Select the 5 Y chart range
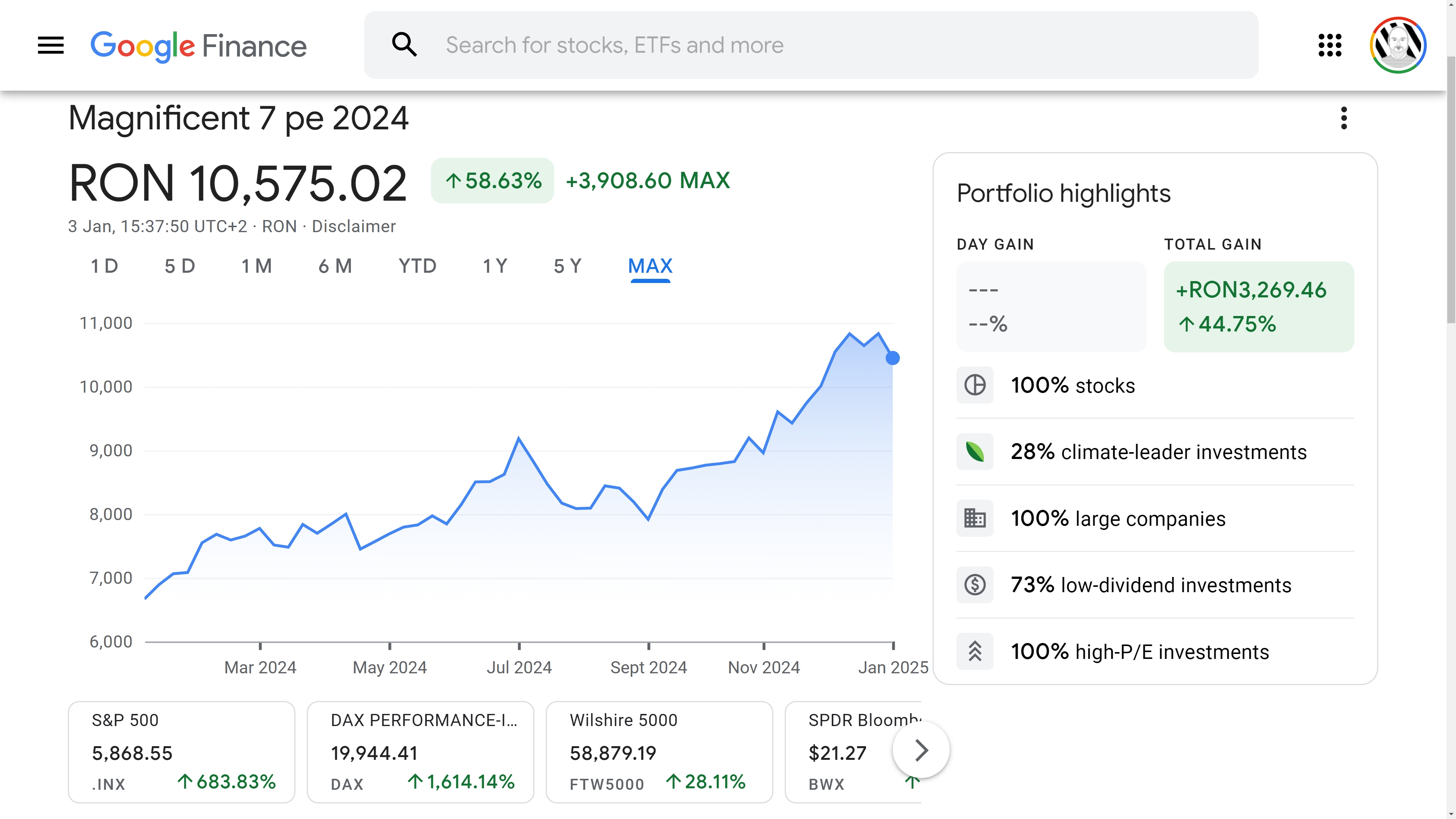Viewport: 1456px width, 819px height. pyautogui.click(x=567, y=266)
